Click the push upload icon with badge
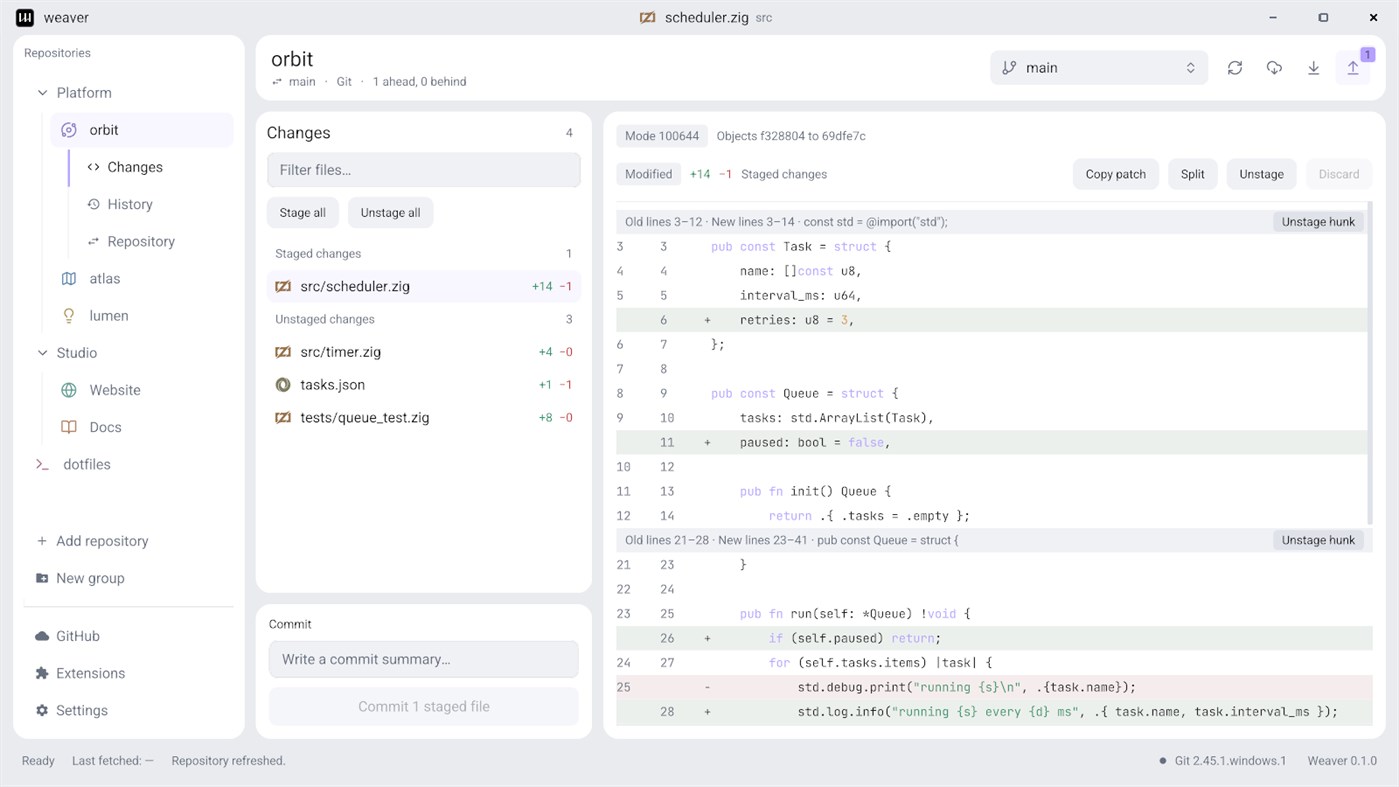Screen dimensions: 1399x787 pyautogui.click(x=1353, y=68)
